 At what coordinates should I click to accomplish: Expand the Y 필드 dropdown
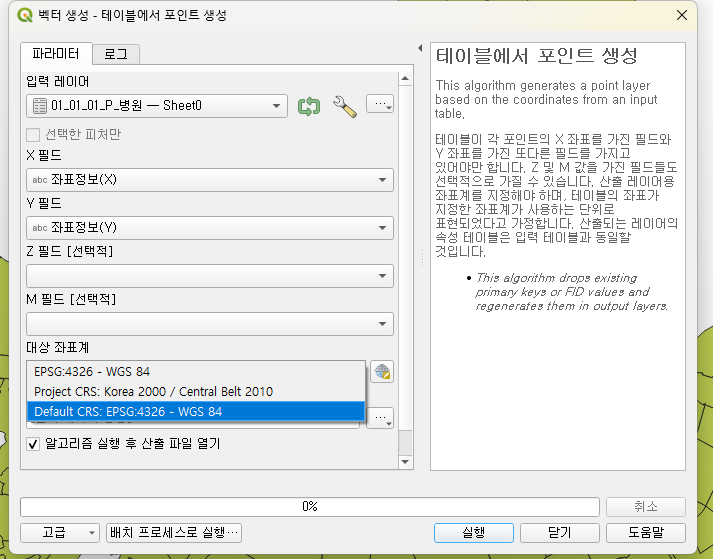[x=210, y=228]
